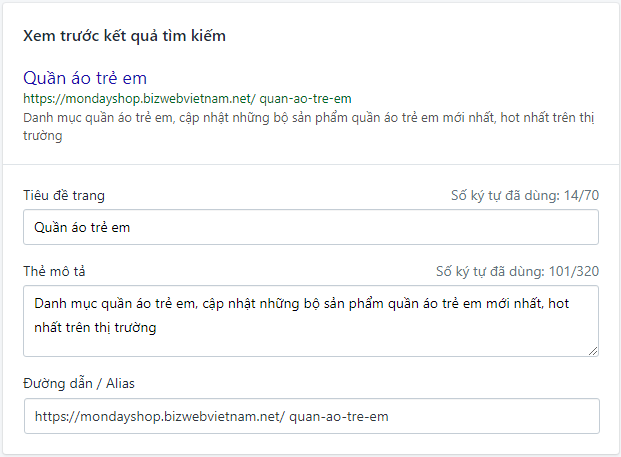Focus first line of the meta description textarea
Viewport: 621px width, 457px height.
(x=300, y=302)
